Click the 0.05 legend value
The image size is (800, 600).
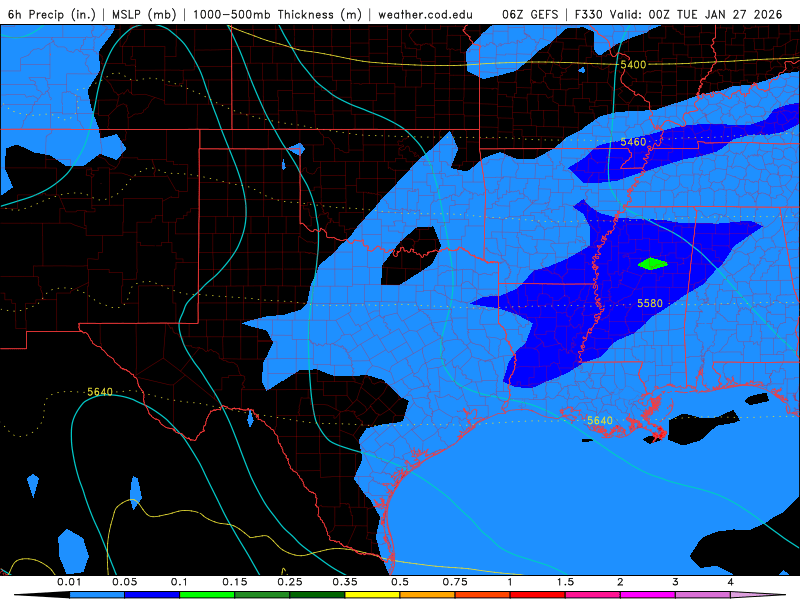(x=124, y=582)
